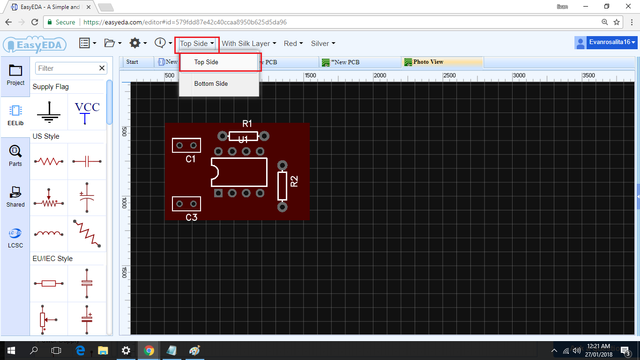Click the user avatar icon
Screen dimensions: 640x360
[x=580, y=42]
